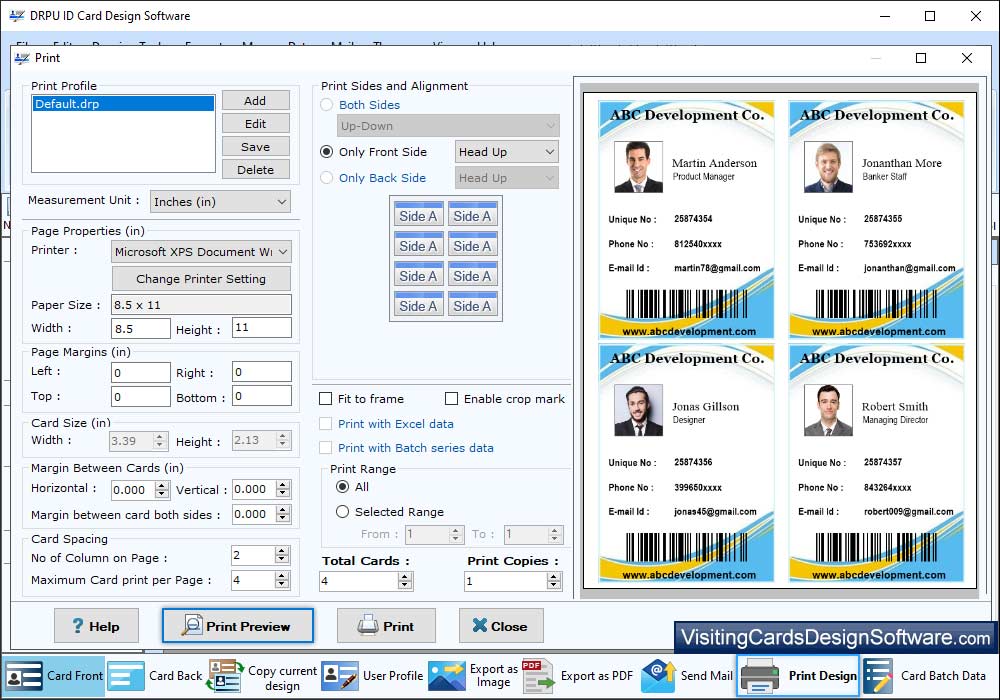The height and width of the screenshot is (700, 1000).
Task: Enable the Fit to frame checkbox
Action: [x=325, y=398]
